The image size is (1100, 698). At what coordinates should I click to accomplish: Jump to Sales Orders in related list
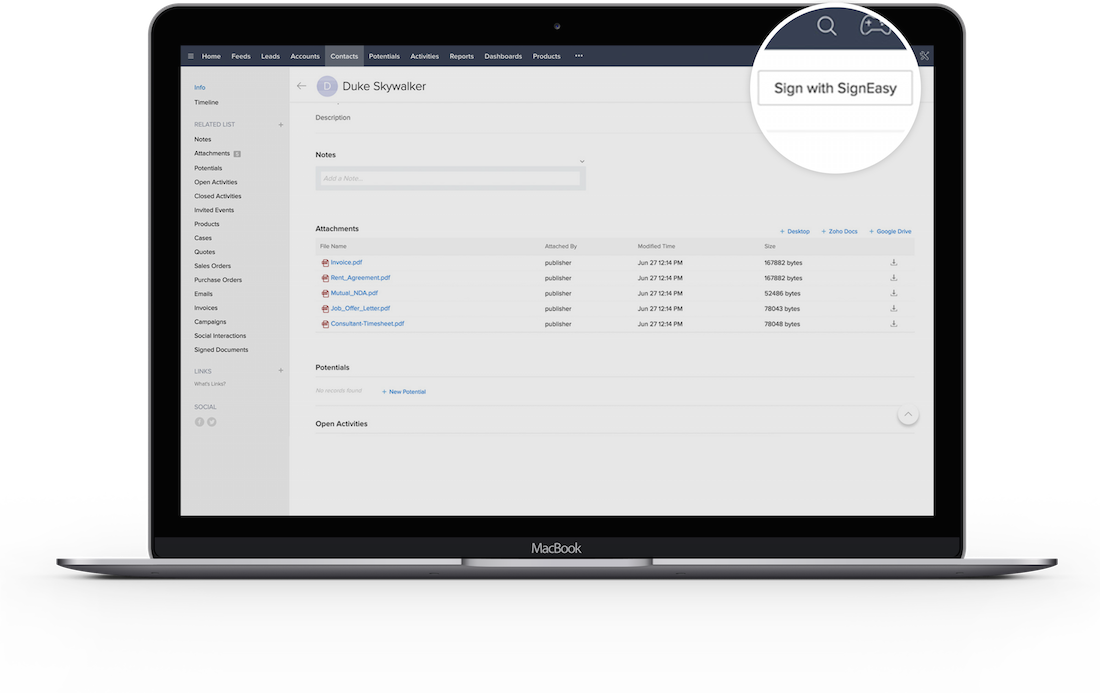click(x=213, y=267)
